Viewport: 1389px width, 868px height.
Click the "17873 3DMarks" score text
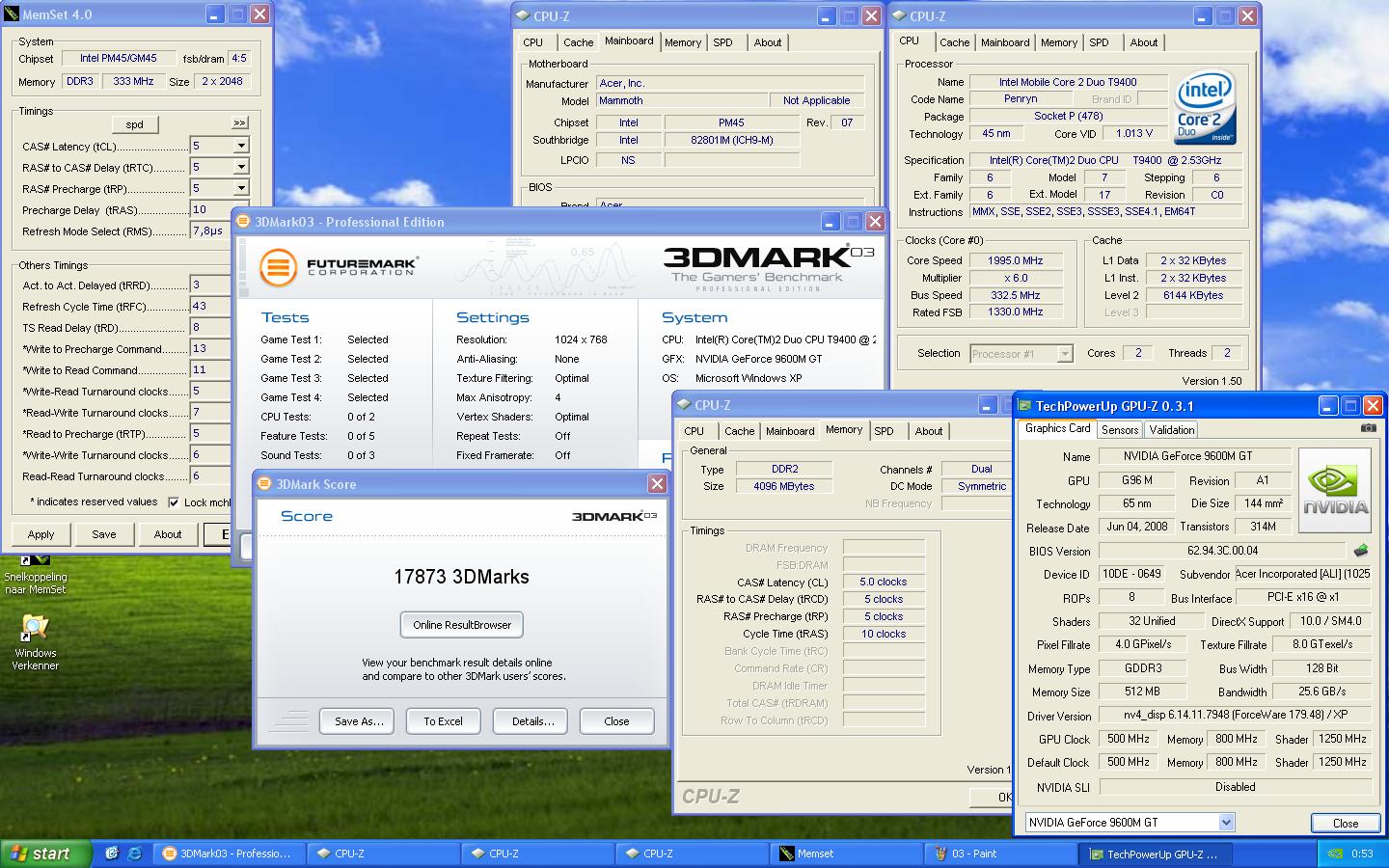[x=461, y=577]
